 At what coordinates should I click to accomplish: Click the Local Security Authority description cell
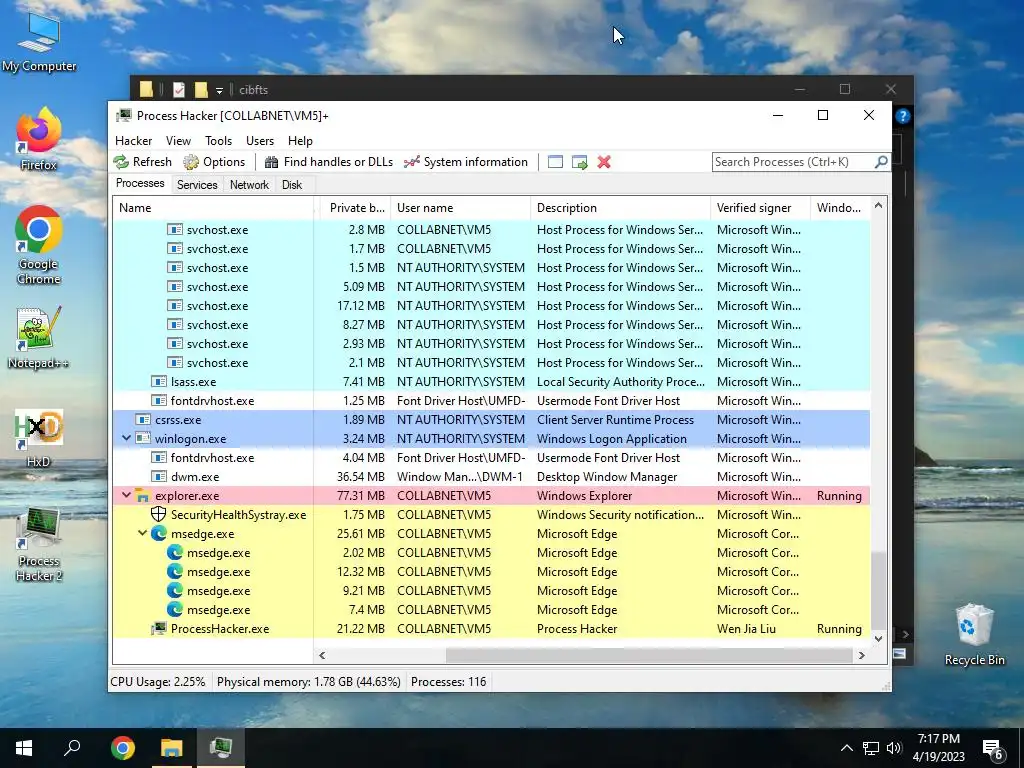(620, 381)
